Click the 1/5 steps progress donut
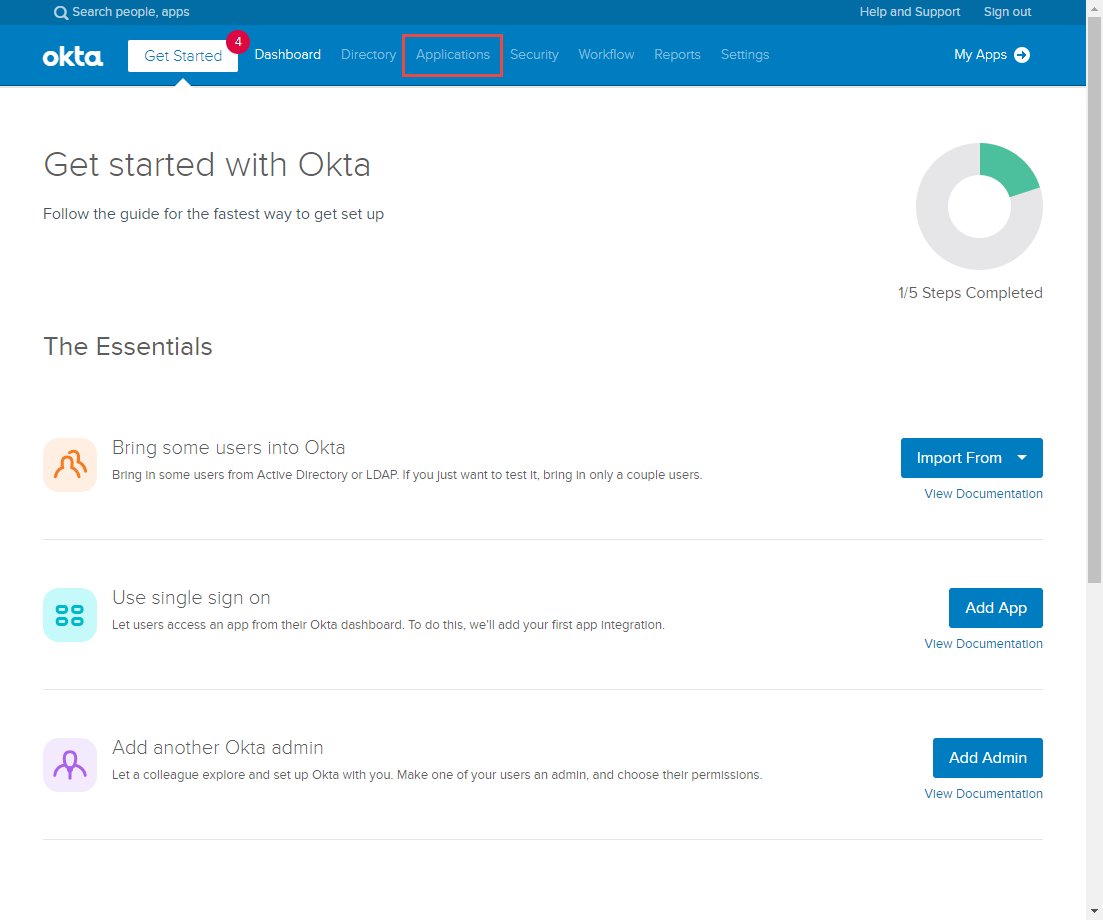 (979, 207)
